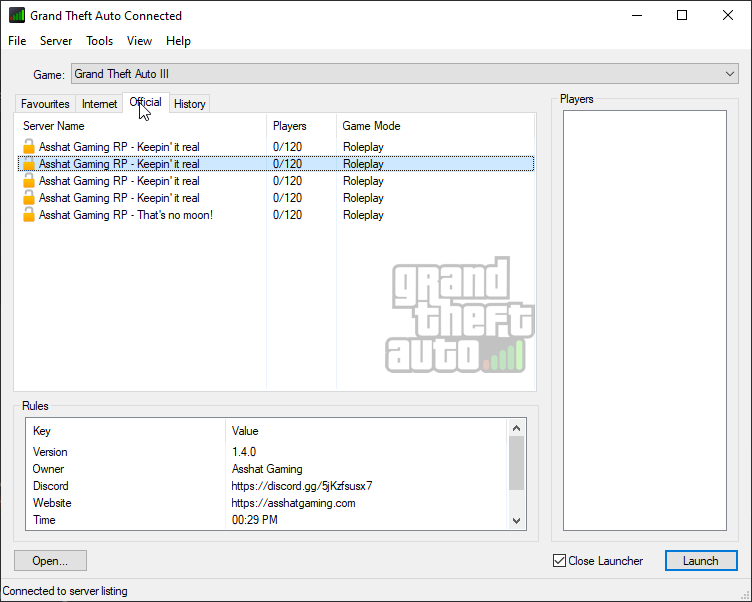Open the Server menu

tap(56, 41)
